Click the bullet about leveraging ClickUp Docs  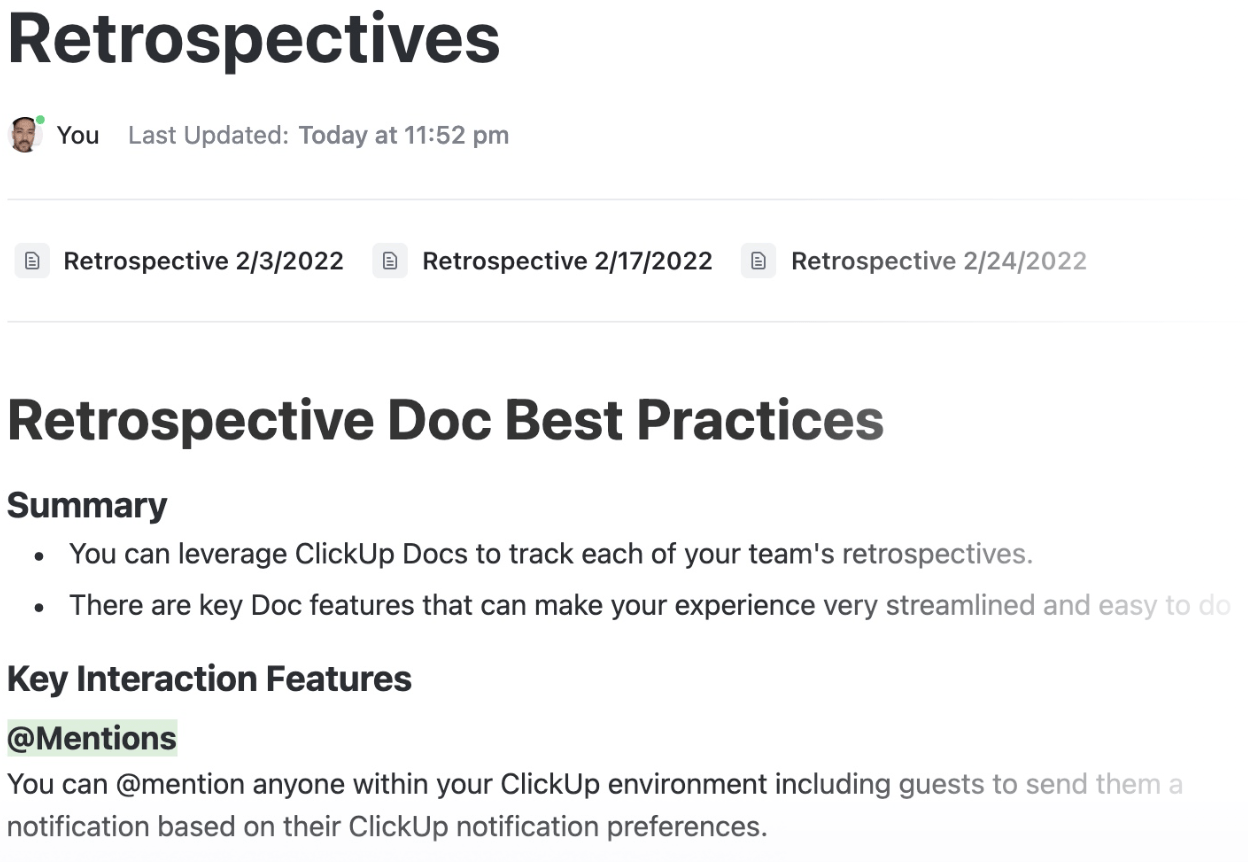tap(551, 554)
